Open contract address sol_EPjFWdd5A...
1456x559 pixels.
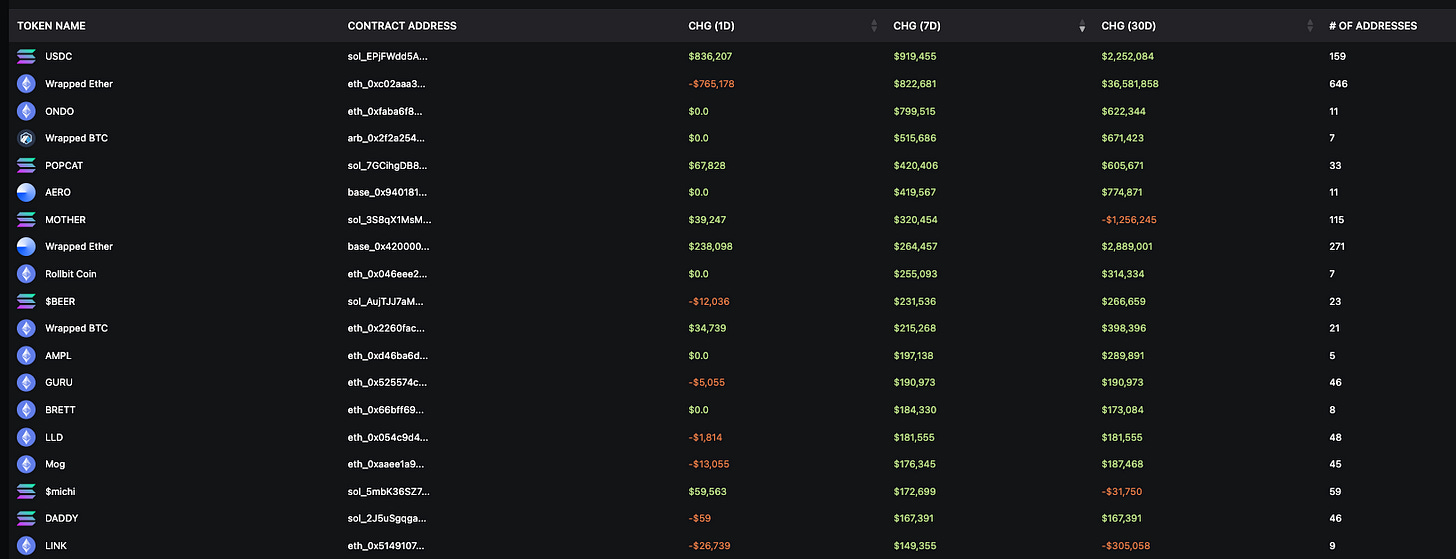click(388, 57)
